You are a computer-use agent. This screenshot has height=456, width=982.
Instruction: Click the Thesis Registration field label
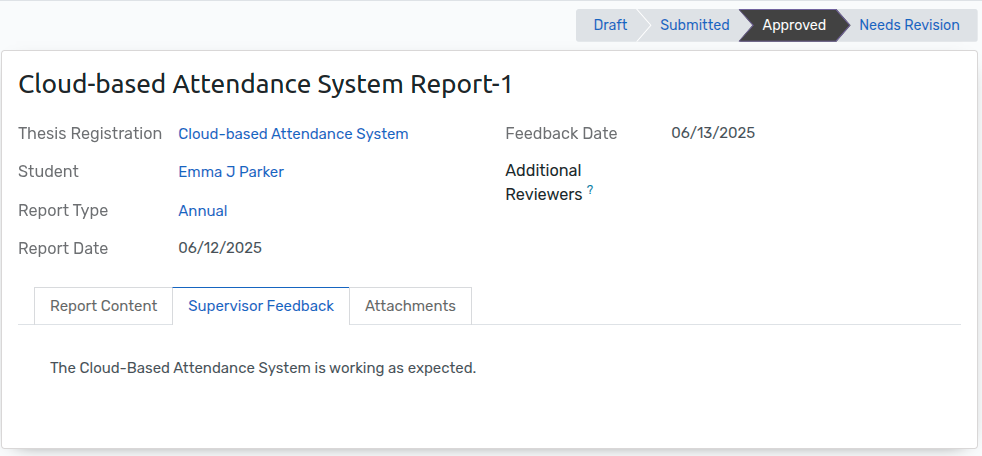90,134
